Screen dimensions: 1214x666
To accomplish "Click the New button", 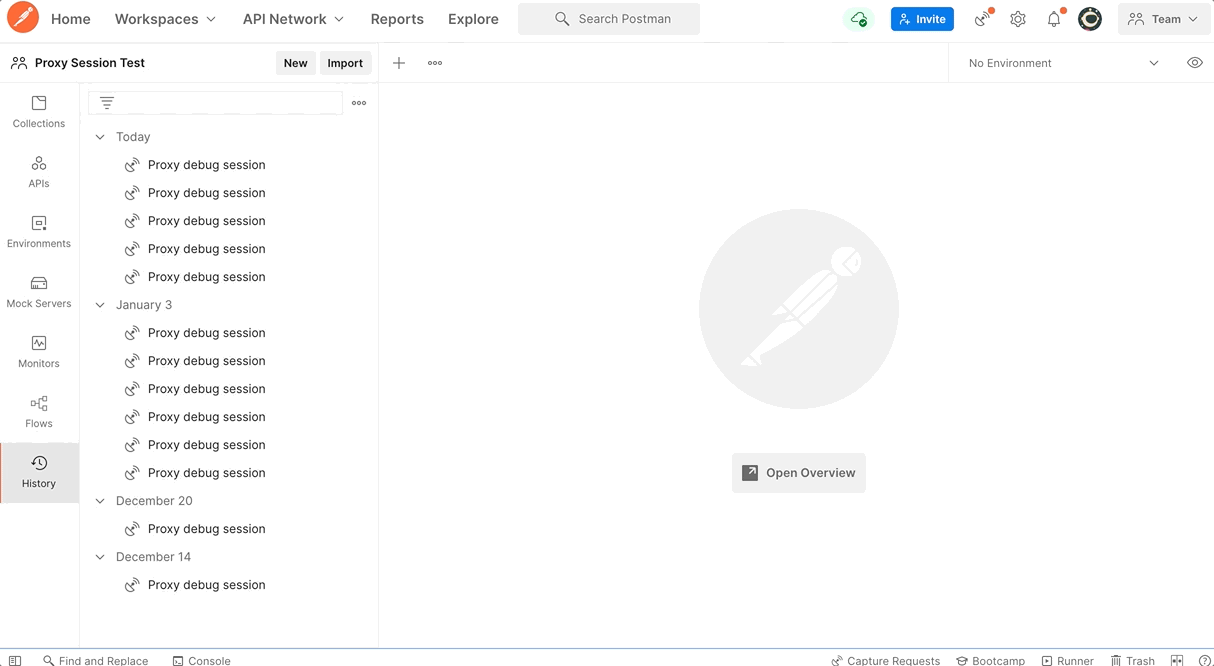I will point(296,63).
